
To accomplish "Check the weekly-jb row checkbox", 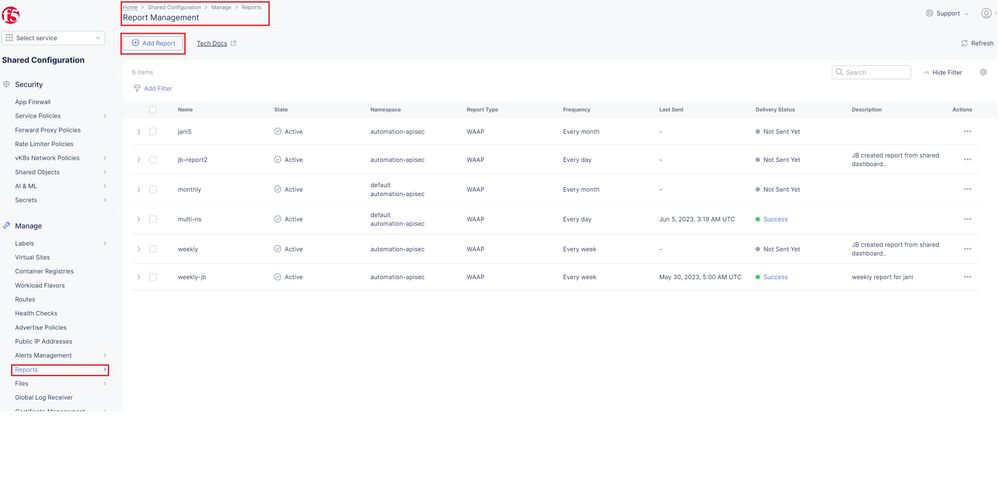I will tap(153, 277).
